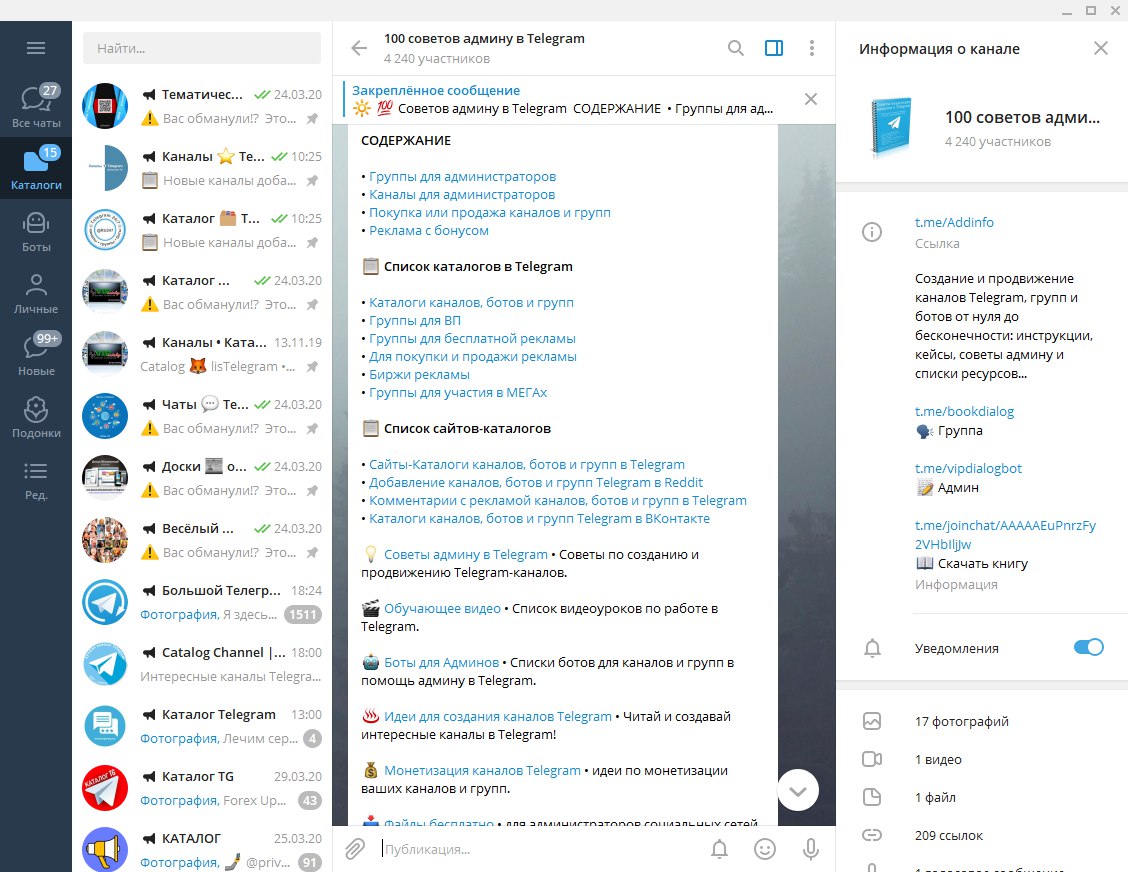Open the Каталоги folder tab

(x=36, y=168)
